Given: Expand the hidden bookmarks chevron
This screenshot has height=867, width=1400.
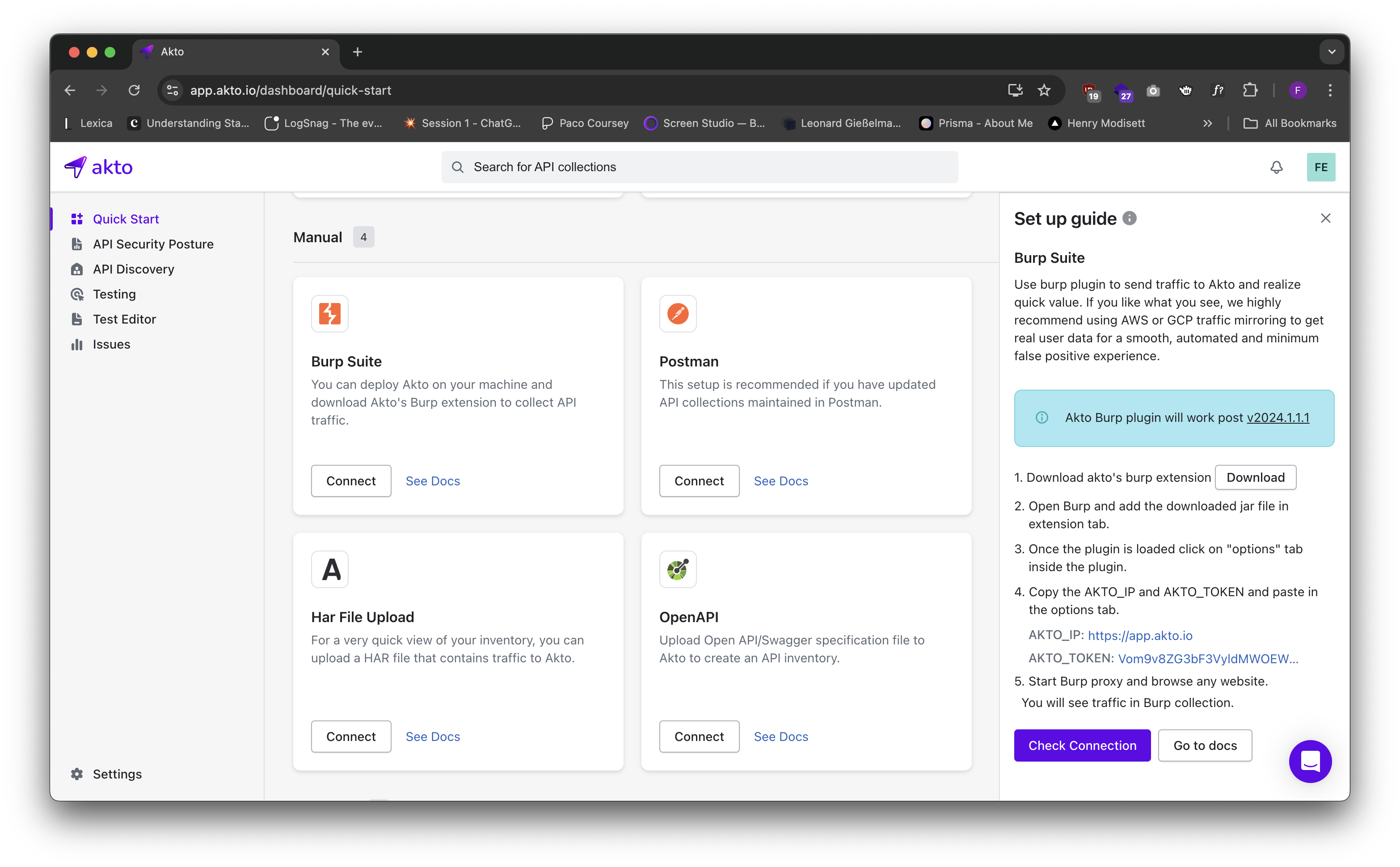Looking at the screenshot, I should point(1207,123).
